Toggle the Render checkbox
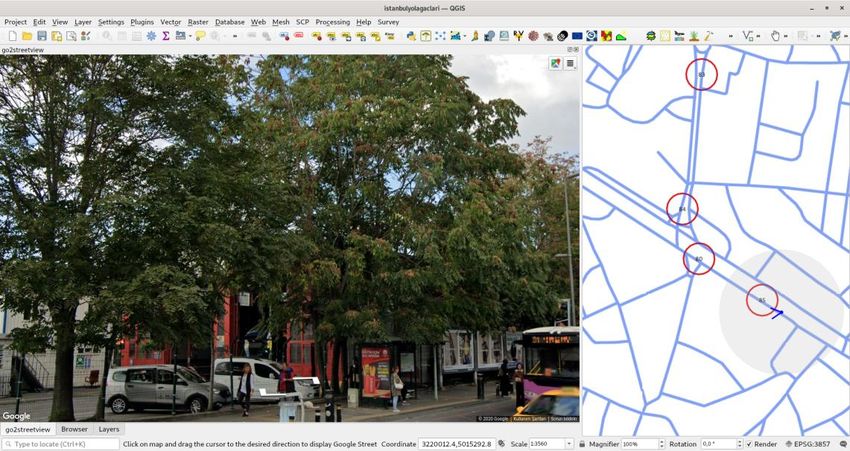The image size is (850, 451). click(750, 444)
